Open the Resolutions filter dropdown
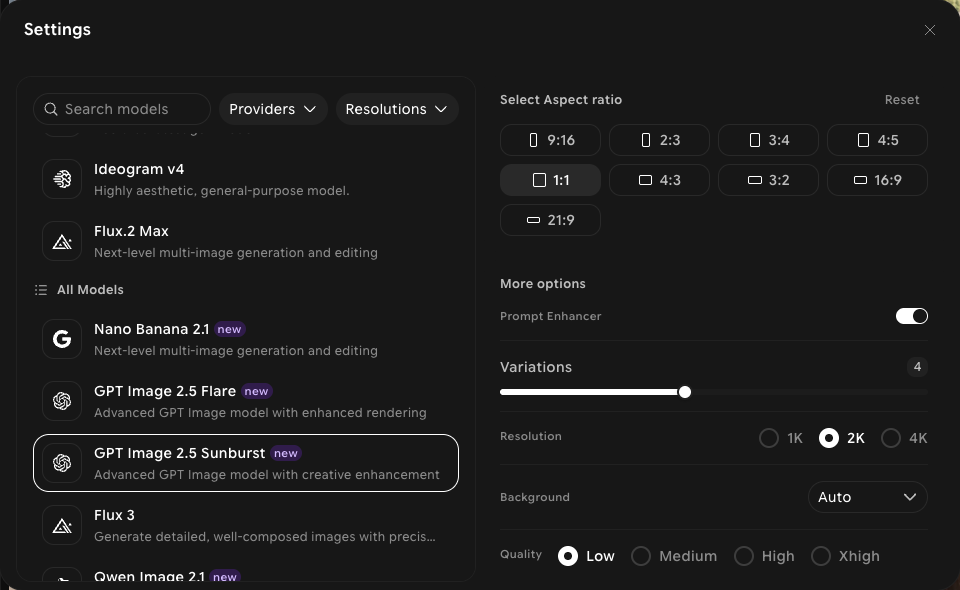Viewport: 960px width, 590px height. pos(397,109)
